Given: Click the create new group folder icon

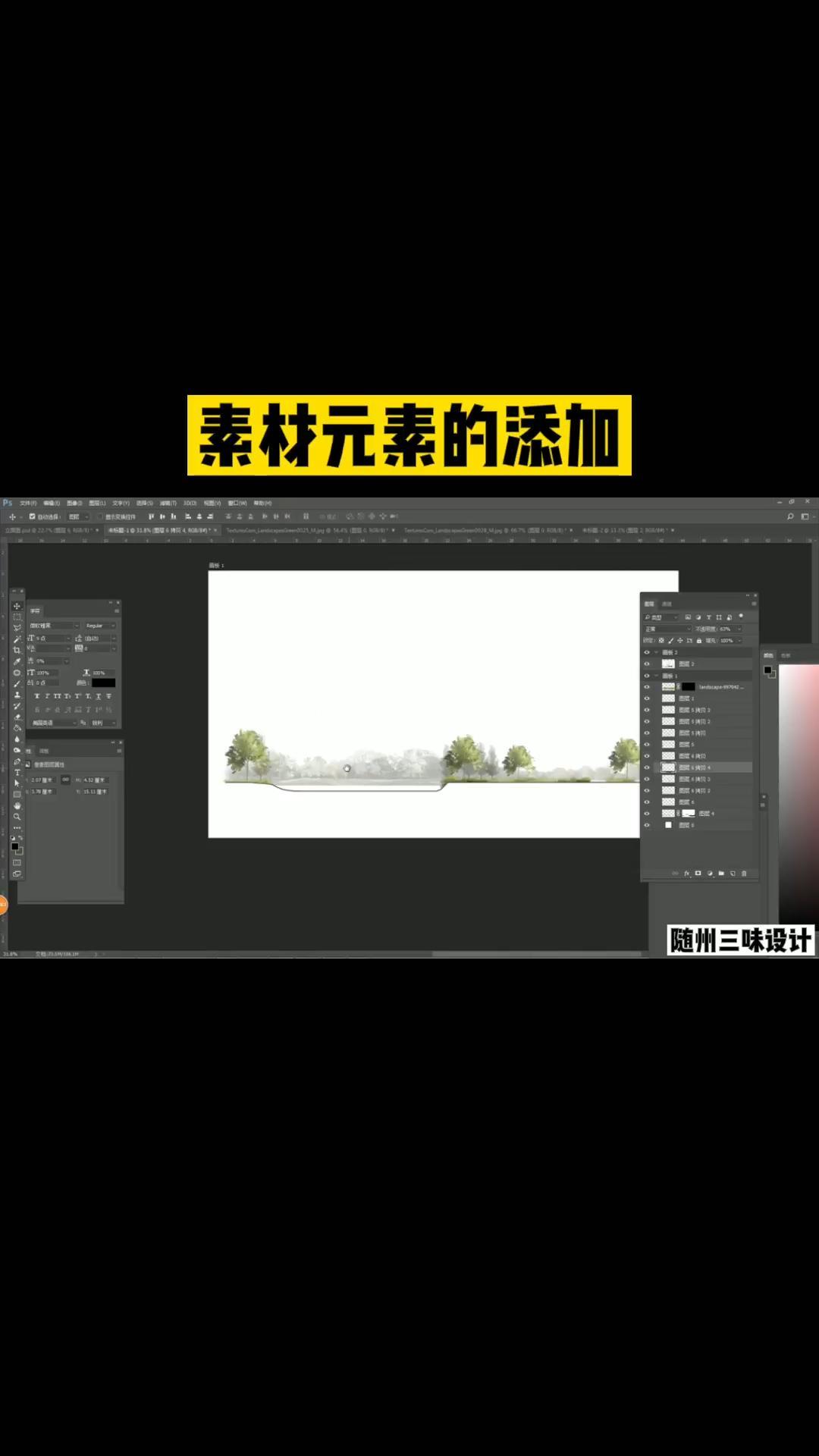Looking at the screenshot, I should click(721, 874).
